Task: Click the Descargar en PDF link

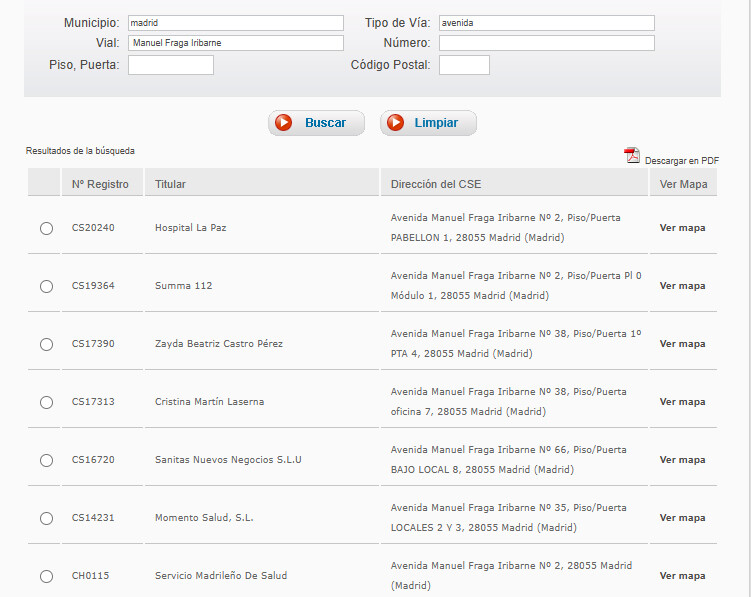Action: 681,161
